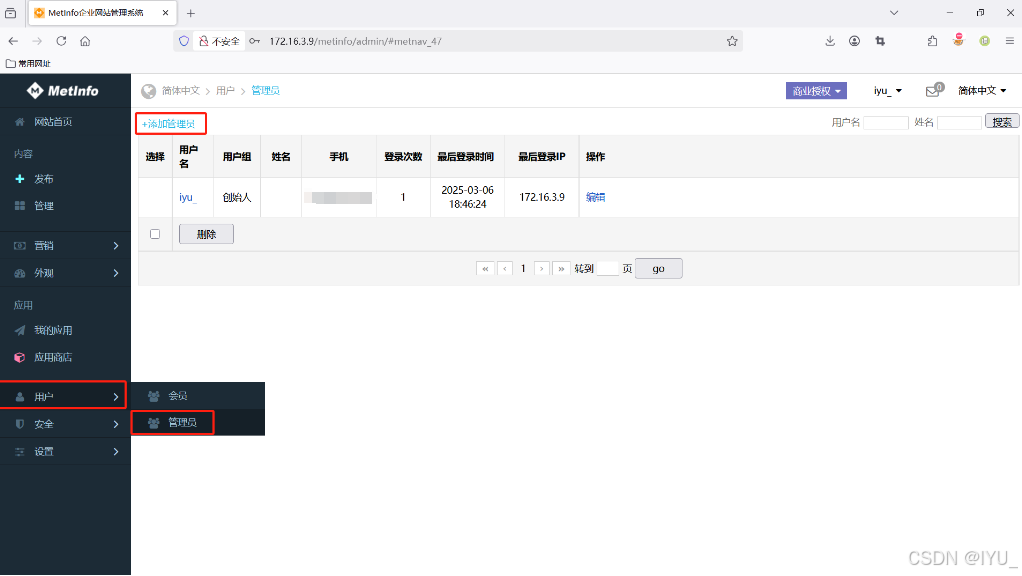
Task: Open the iyu_ account dropdown
Action: pos(887,90)
